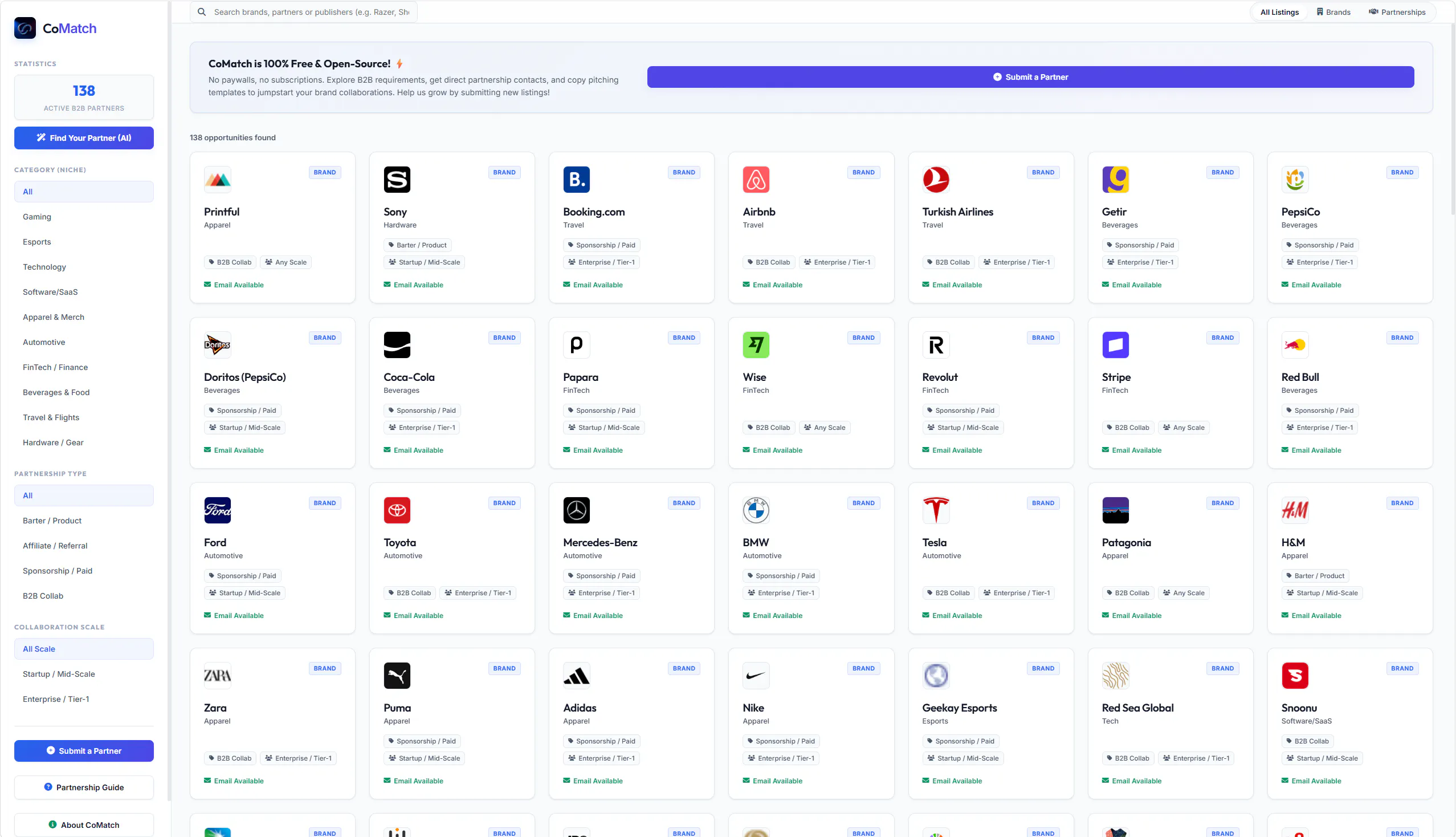
Task: Click the Sony logo icon
Action: coord(397,180)
